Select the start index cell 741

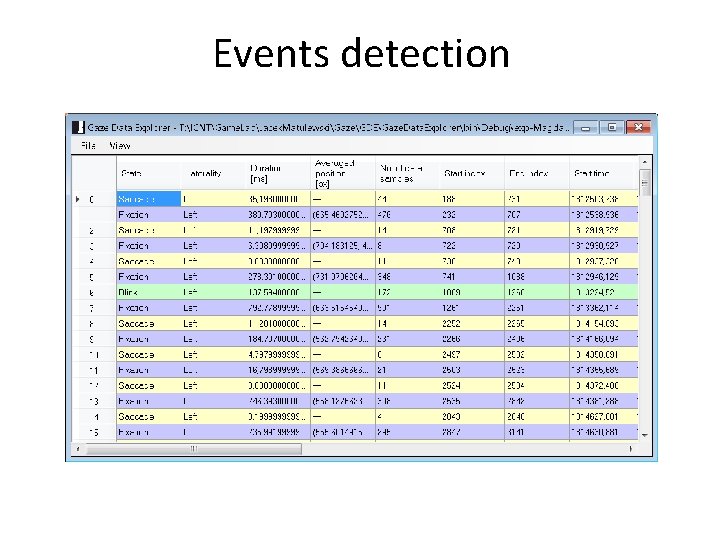click(472, 276)
